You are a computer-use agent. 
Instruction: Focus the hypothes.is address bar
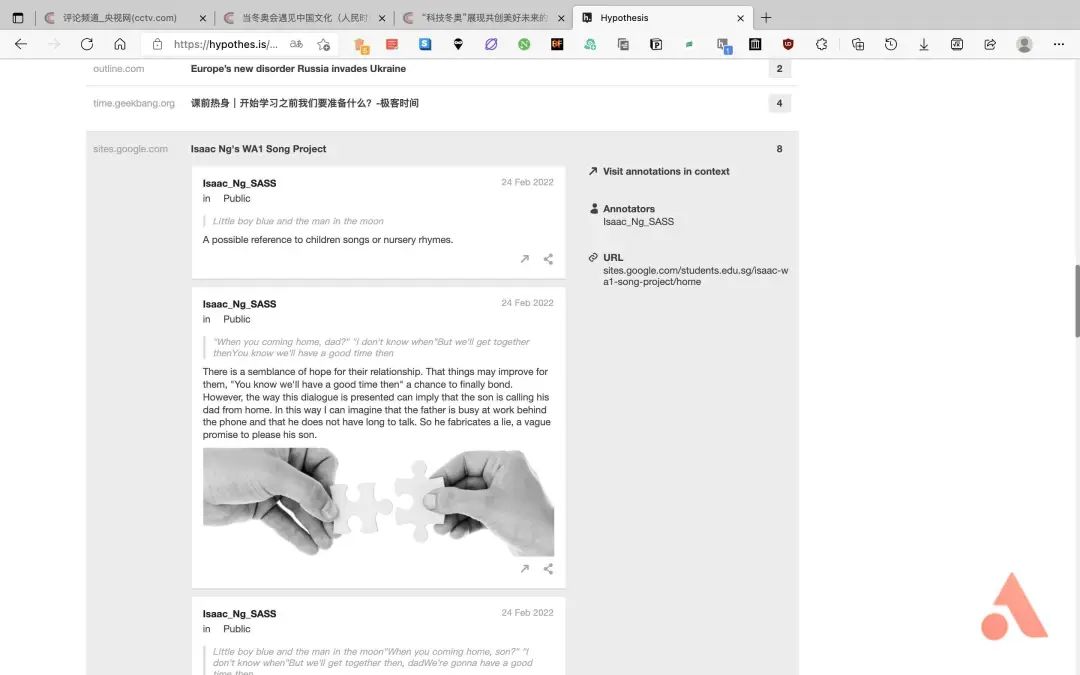(226, 44)
